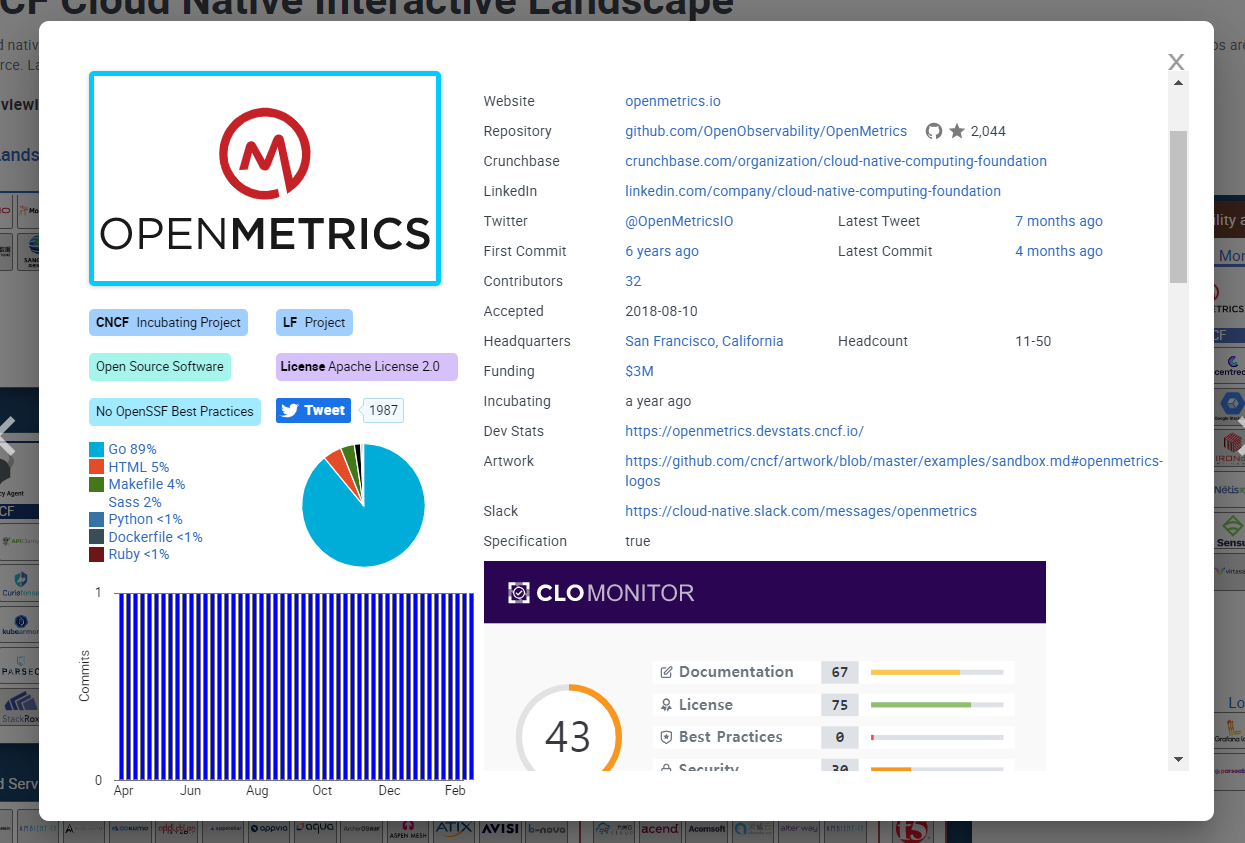Click the GitHub octocat icon beside the repository
Image resolution: width=1245 pixels, height=843 pixels.
[x=934, y=131]
